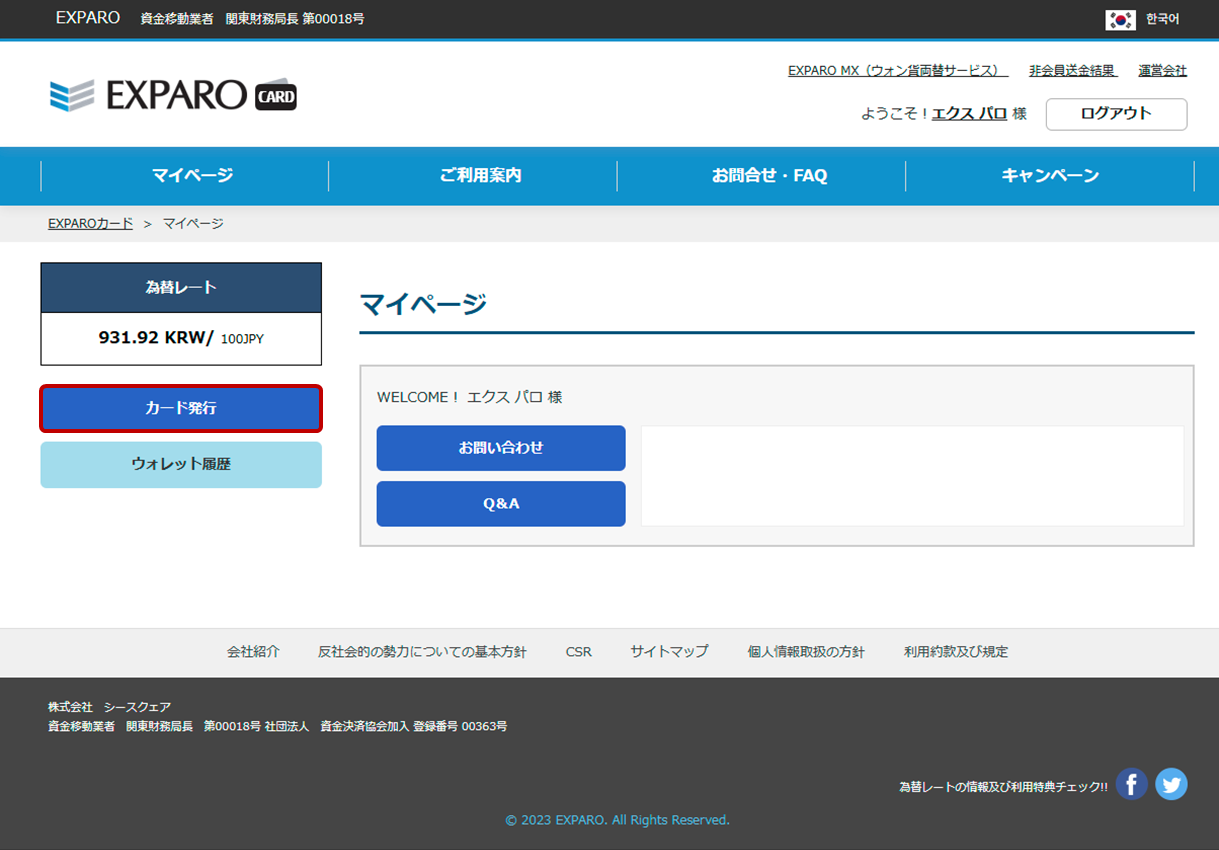Click the EXPARO CARD logo
This screenshot has height=850, width=1219.
(x=173, y=95)
